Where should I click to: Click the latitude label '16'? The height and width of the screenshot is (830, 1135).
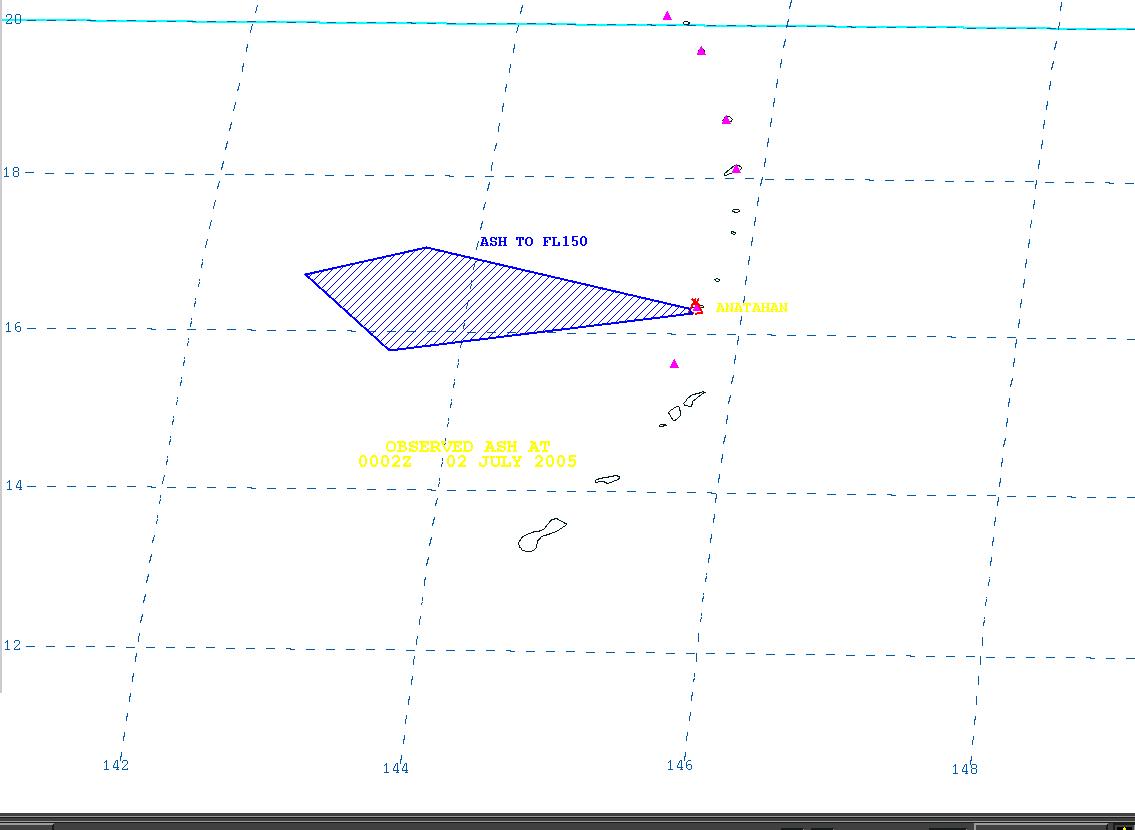(x=13, y=328)
